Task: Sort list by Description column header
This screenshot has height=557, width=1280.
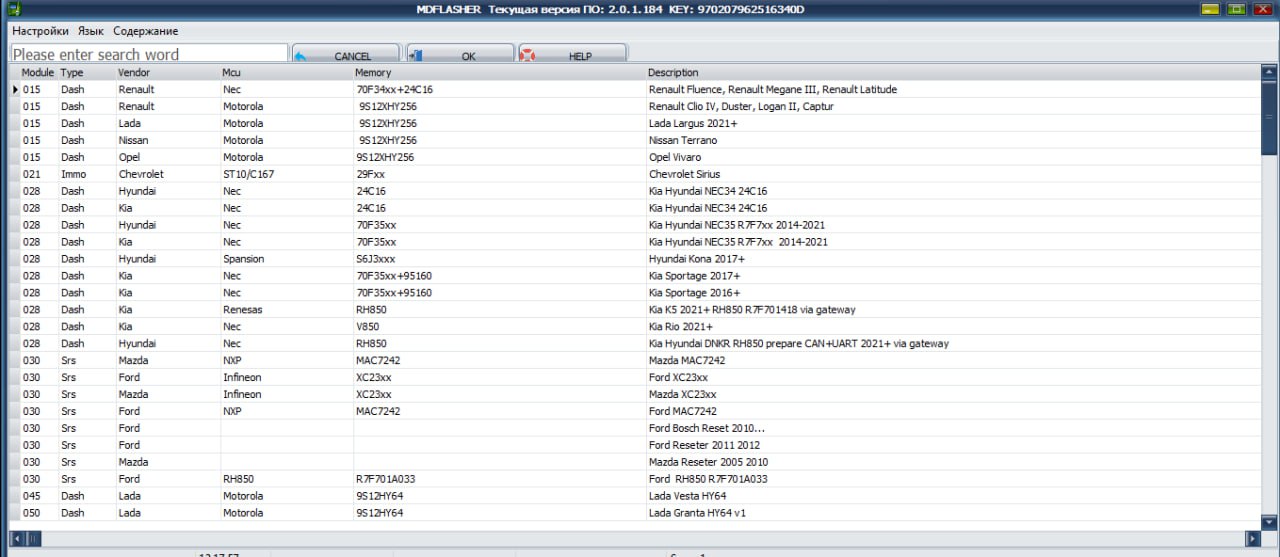Action: pyautogui.click(x=673, y=73)
